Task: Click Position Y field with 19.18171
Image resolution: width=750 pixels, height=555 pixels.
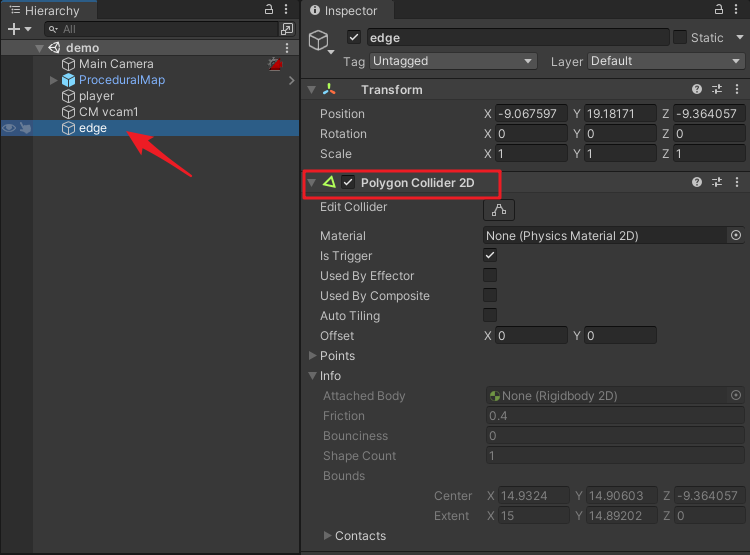Action: pos(620,114)
